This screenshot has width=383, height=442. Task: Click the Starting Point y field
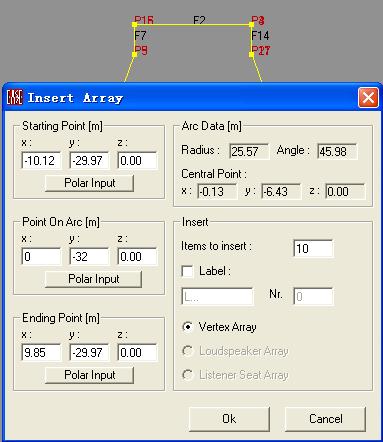[89, 161]
